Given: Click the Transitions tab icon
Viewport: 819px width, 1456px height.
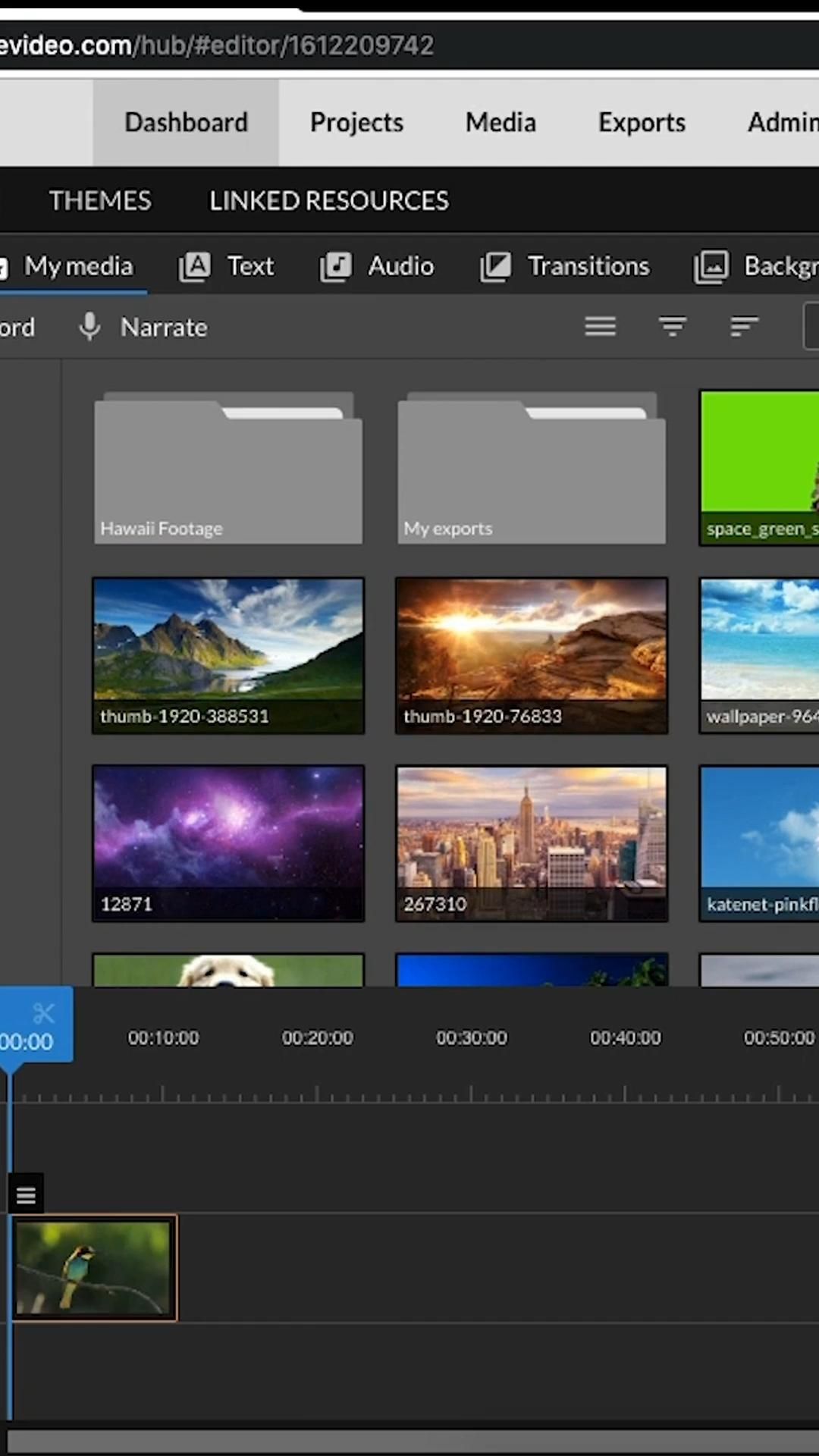Looking at the screenshot, I should pos(496,267).
